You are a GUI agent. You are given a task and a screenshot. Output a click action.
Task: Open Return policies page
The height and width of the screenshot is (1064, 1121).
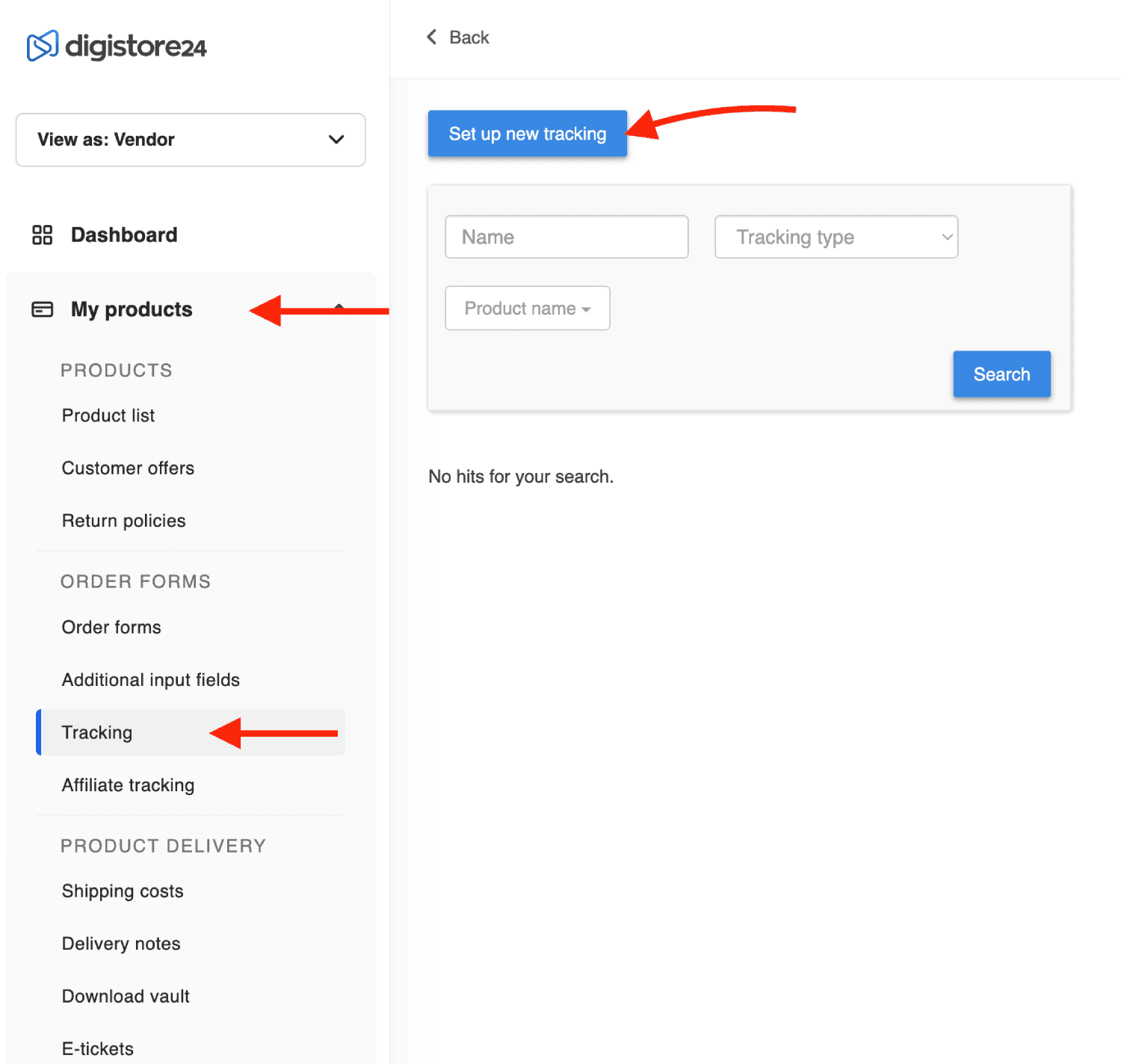123,521
